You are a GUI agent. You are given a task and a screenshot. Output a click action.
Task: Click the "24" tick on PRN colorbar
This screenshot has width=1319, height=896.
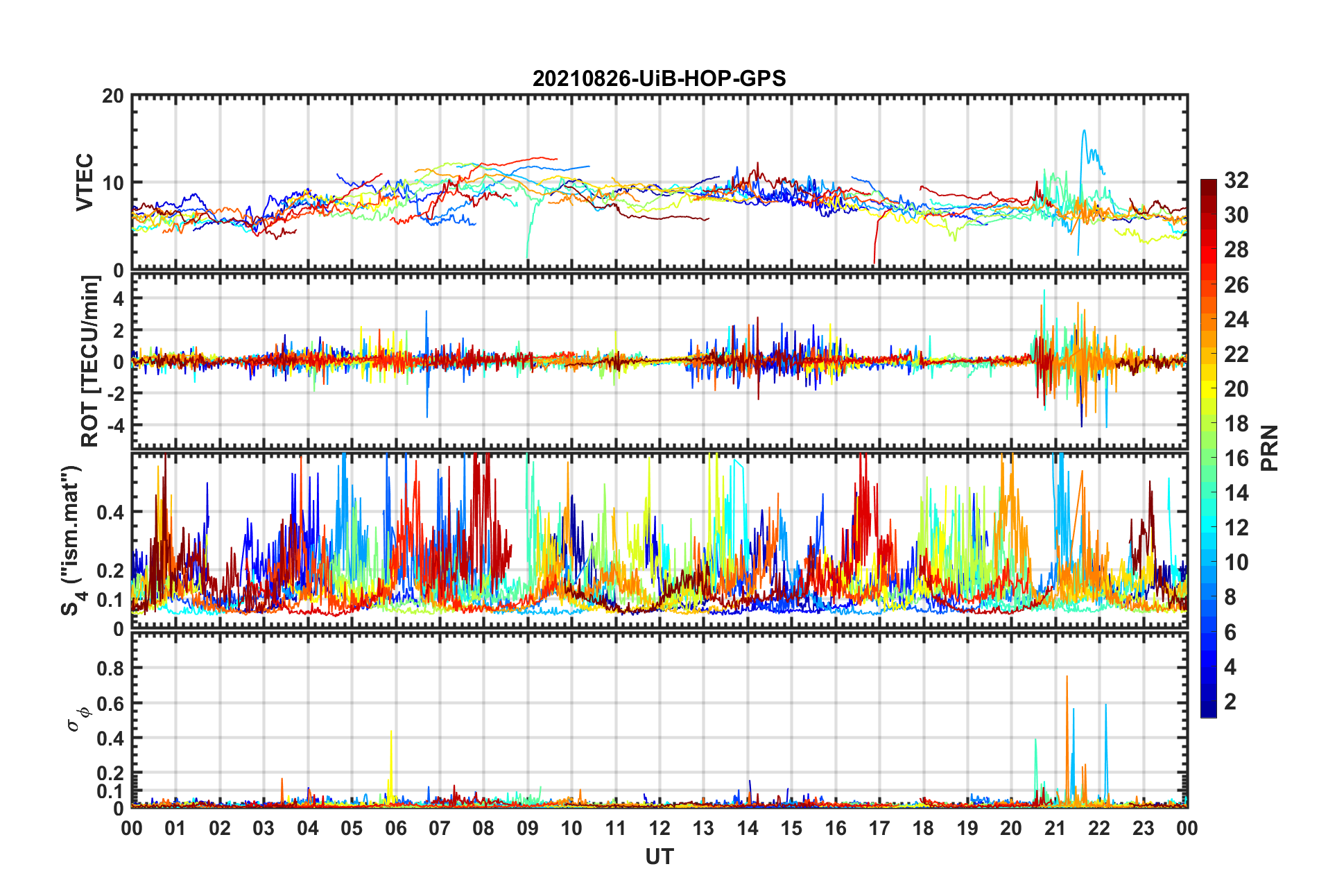1236,319
